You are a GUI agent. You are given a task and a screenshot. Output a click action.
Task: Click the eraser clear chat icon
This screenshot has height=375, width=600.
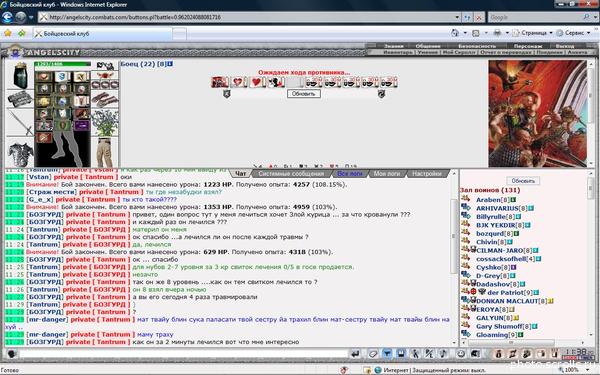(x=373, y=354)
